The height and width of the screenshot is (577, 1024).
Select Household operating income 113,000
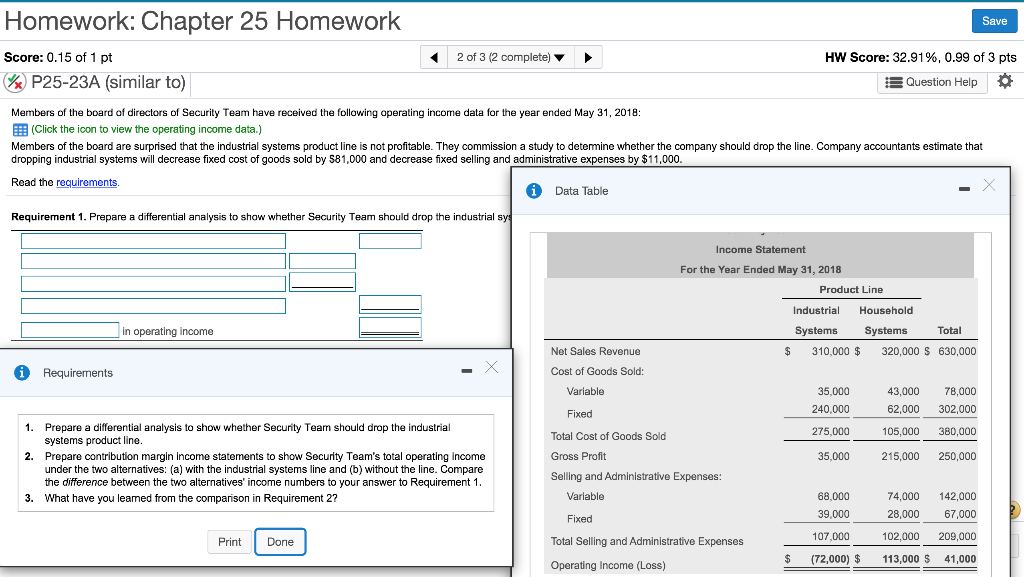pyautogui.click(x=900, y=559)
